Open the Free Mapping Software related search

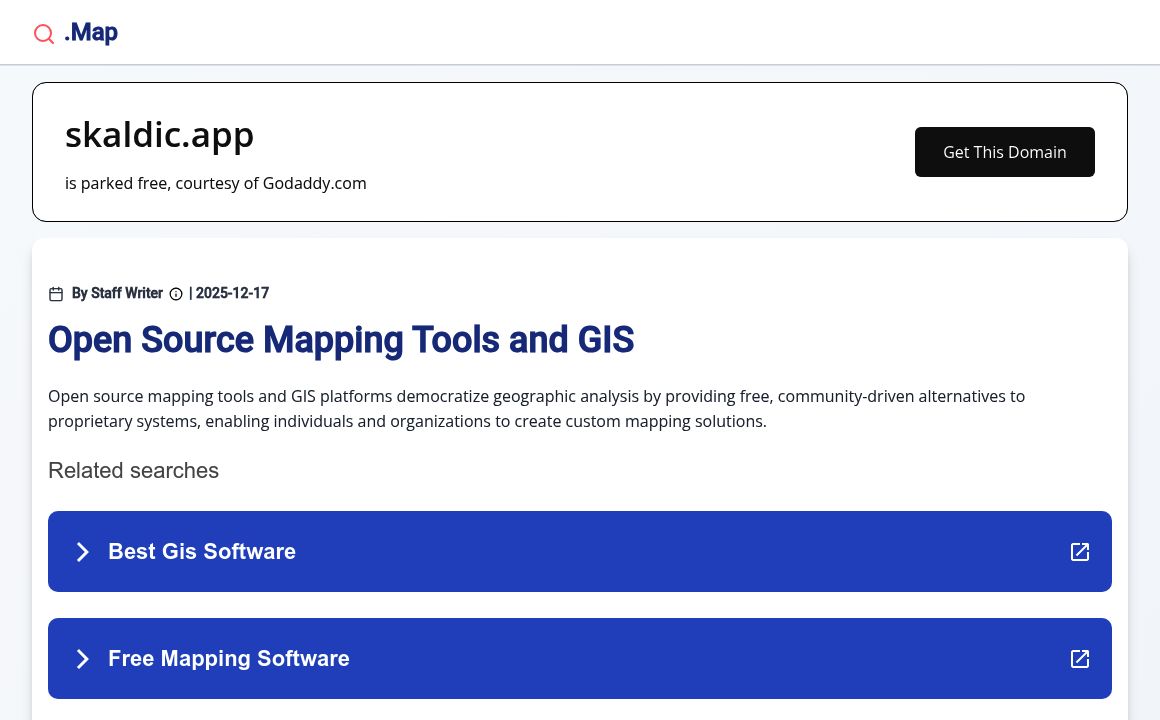coord(228,658)
